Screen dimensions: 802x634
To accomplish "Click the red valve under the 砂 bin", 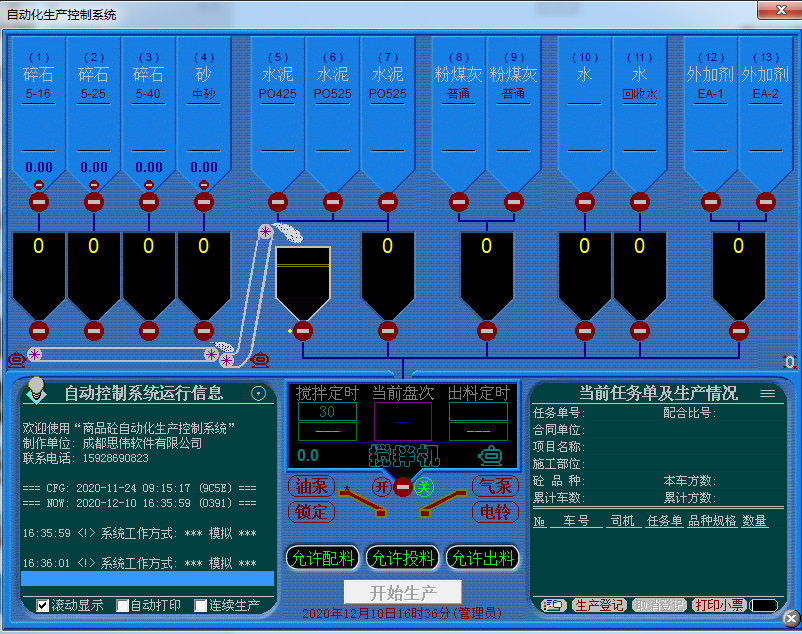I will pyautogui.click(x=204, y=202).
